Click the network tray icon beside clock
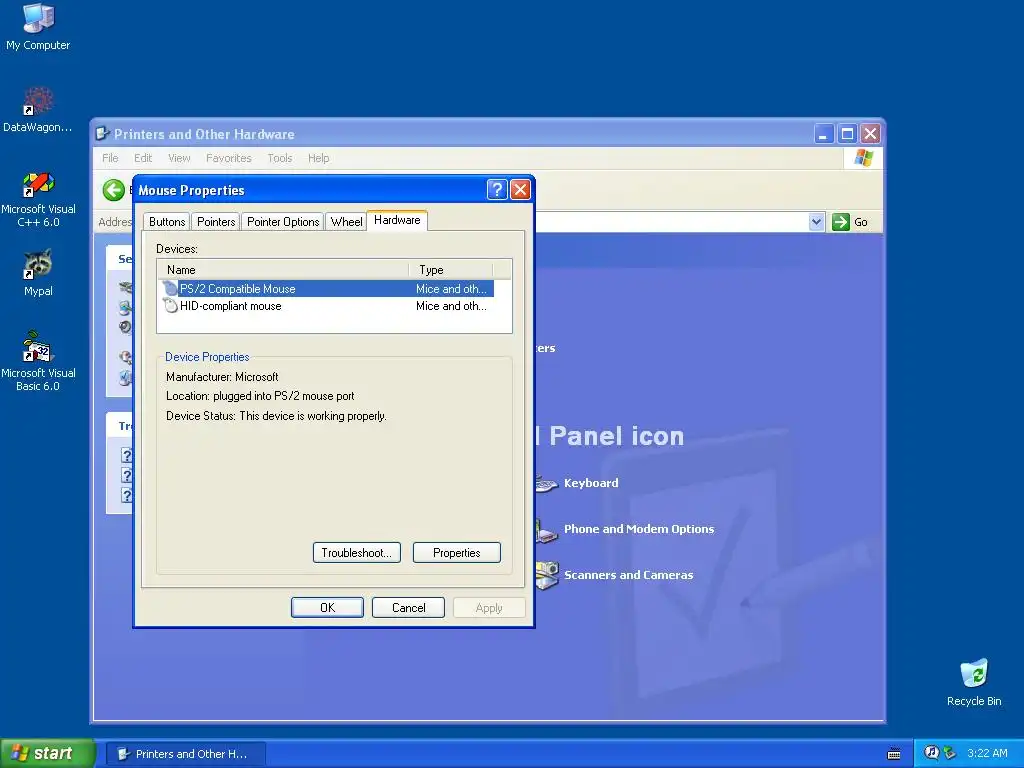The image size is (1024, 768). point(950,753)
